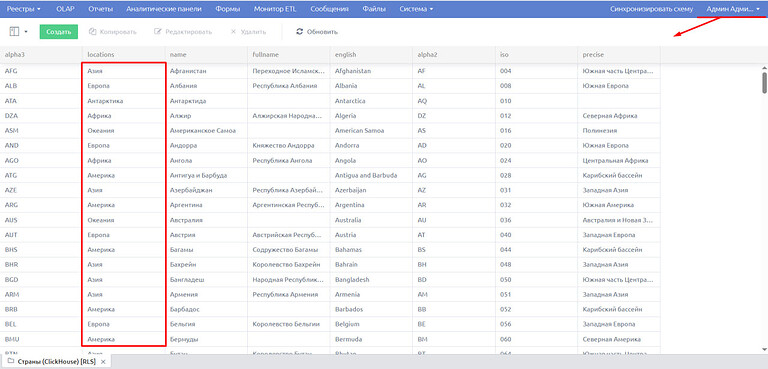Select the AFG cell
Viewport: 768px width, 369px height.
41,71
